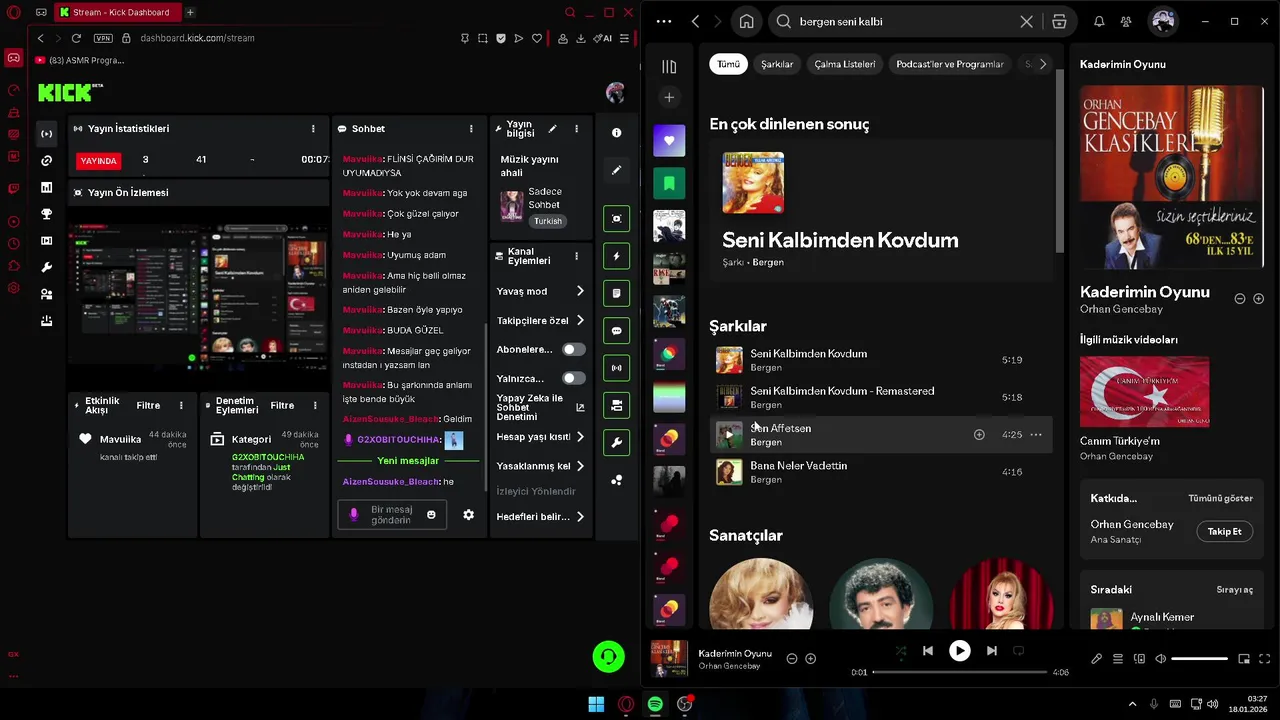
Task: Open Filtre in Etkinlik Akışı panel
Action: (148, 405)
